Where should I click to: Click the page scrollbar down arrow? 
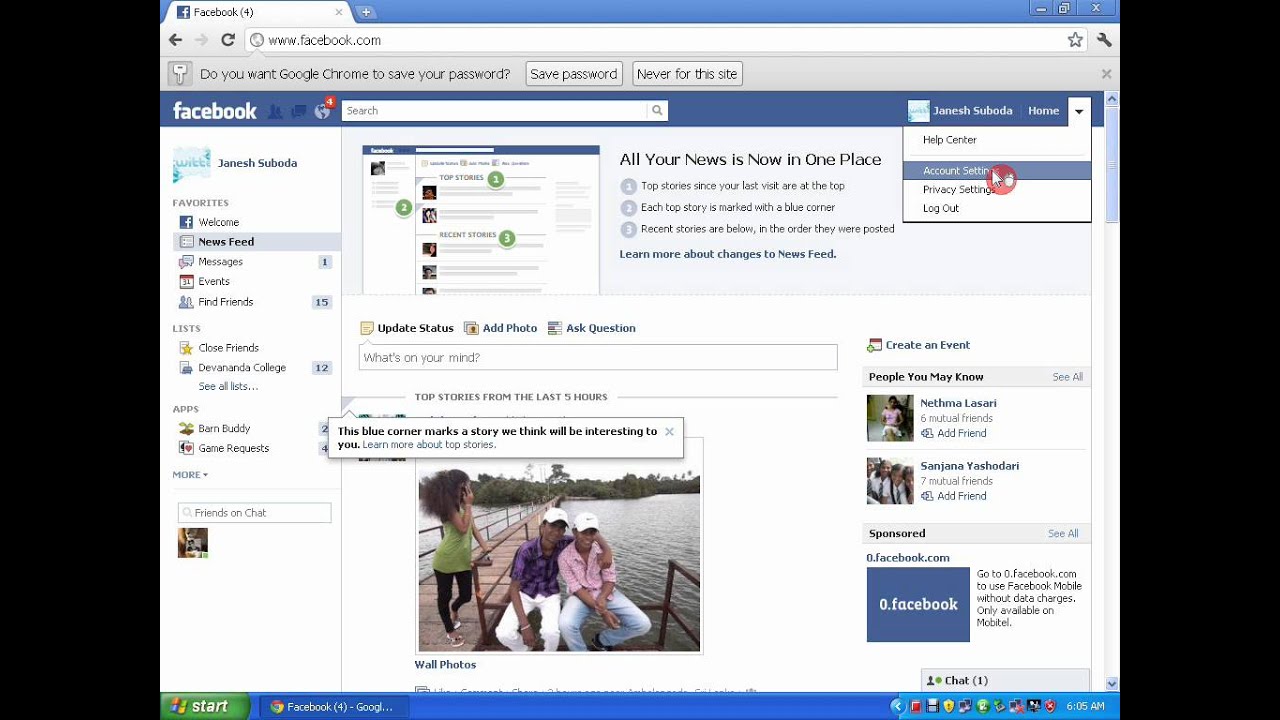pos(1112,684)
